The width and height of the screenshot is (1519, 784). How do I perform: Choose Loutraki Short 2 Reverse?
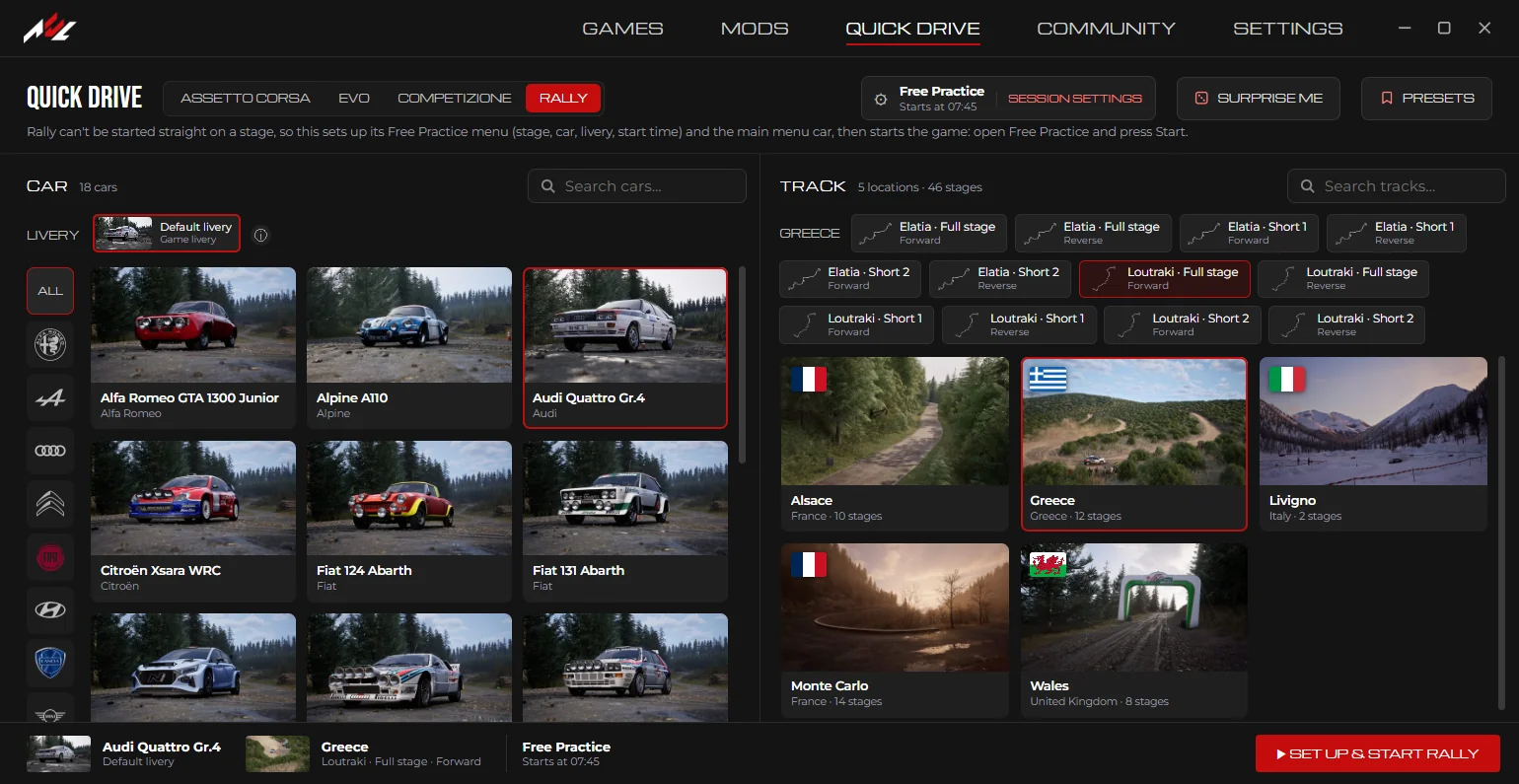1346,324
